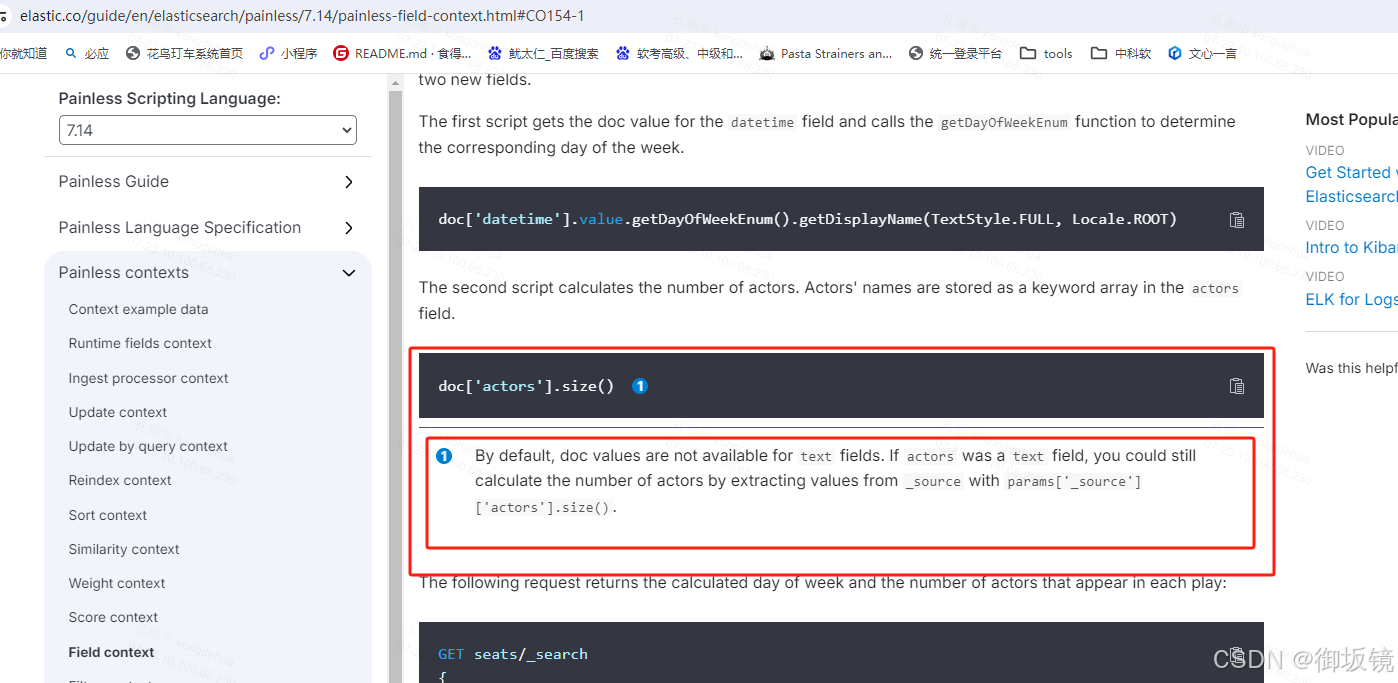Open the 花鸟打车系统首页 bookmark
This screenshot has width=1398, height=683.
(x=184, y=54)
